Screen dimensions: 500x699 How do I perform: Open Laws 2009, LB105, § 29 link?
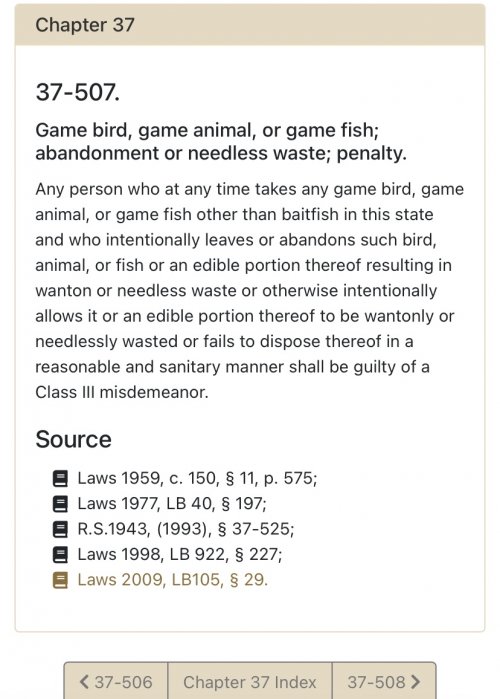172,580
